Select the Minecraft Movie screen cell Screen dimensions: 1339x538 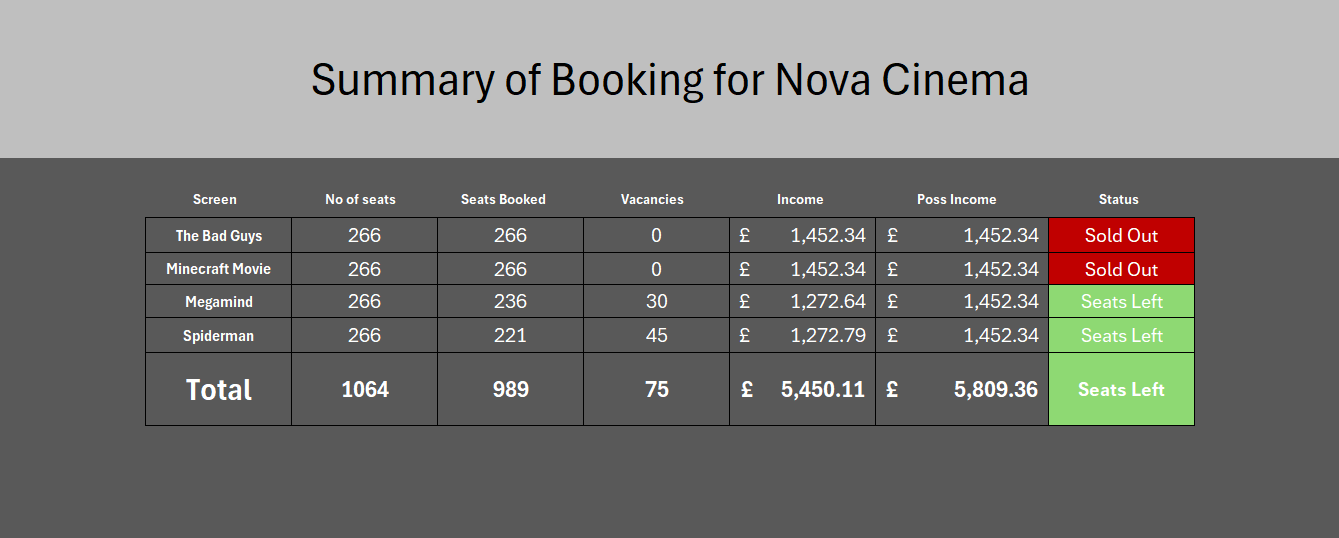coord(219,269)
